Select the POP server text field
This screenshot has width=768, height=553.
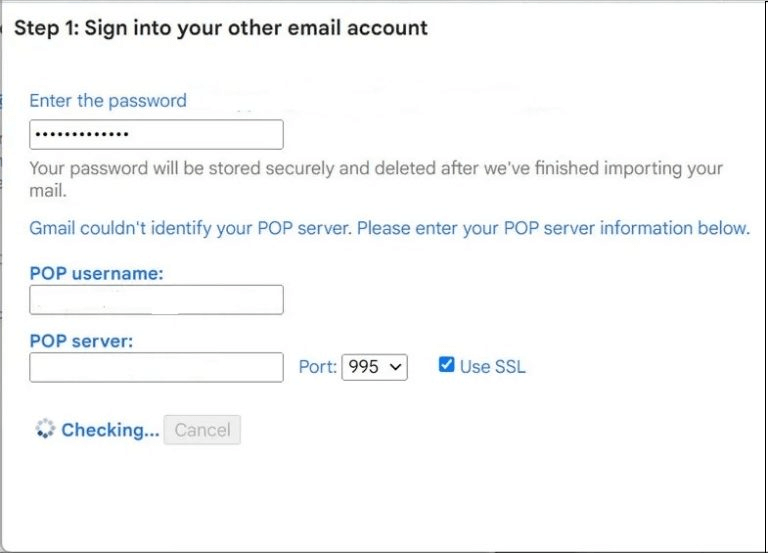pyautogui.click(x=156, y=367)
